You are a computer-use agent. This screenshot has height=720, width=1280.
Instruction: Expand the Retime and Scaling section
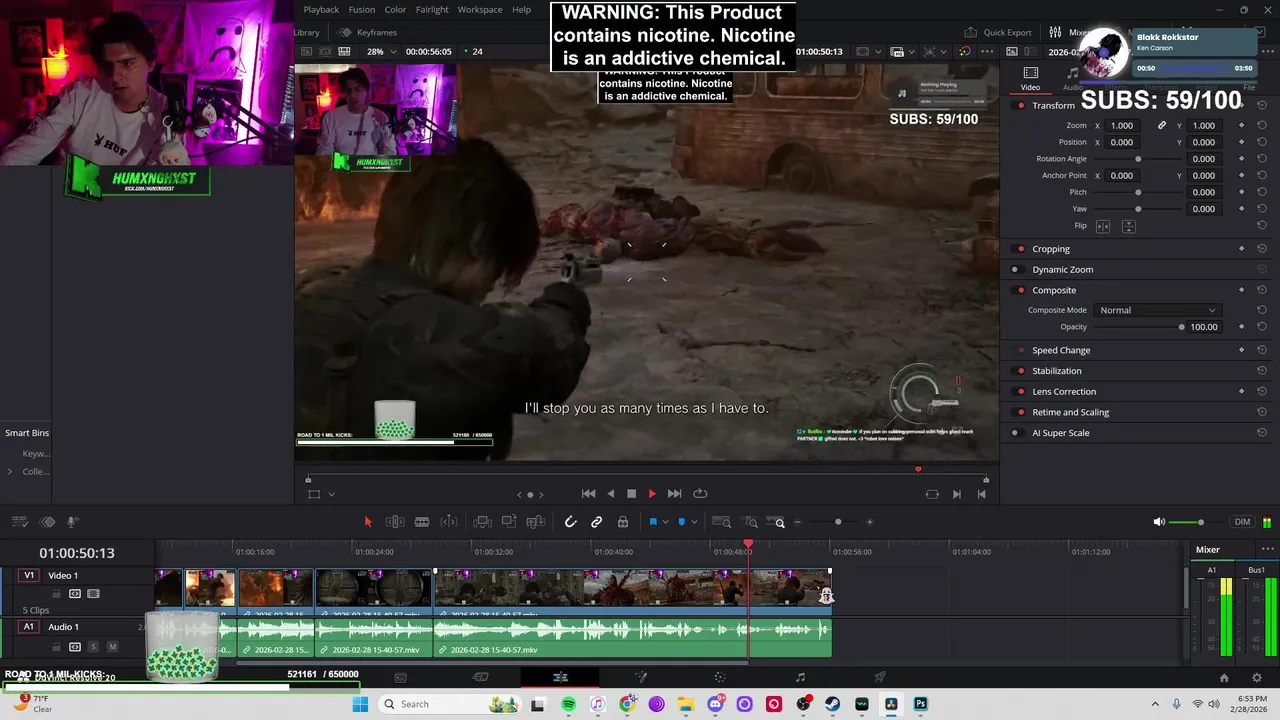[x=1070, y=412]
